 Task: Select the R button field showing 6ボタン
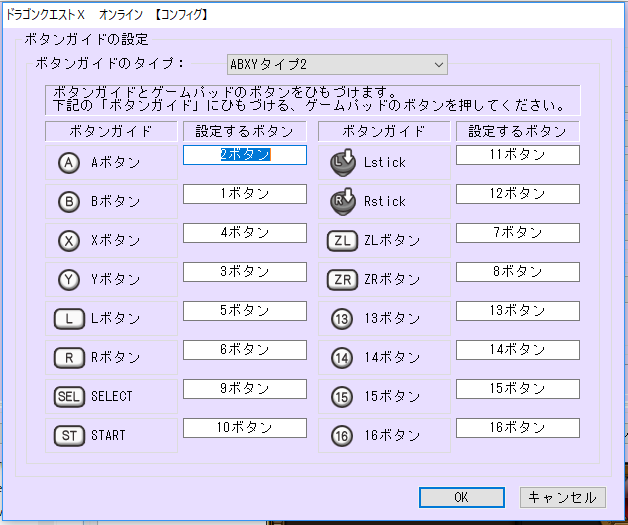point(245,350)
